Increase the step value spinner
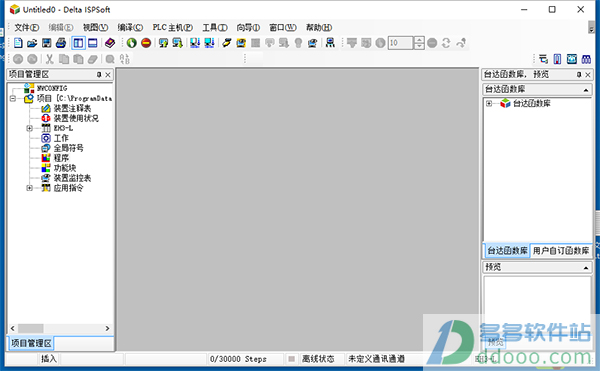This screenshot has height=371, width=600. tap(419, 40)
